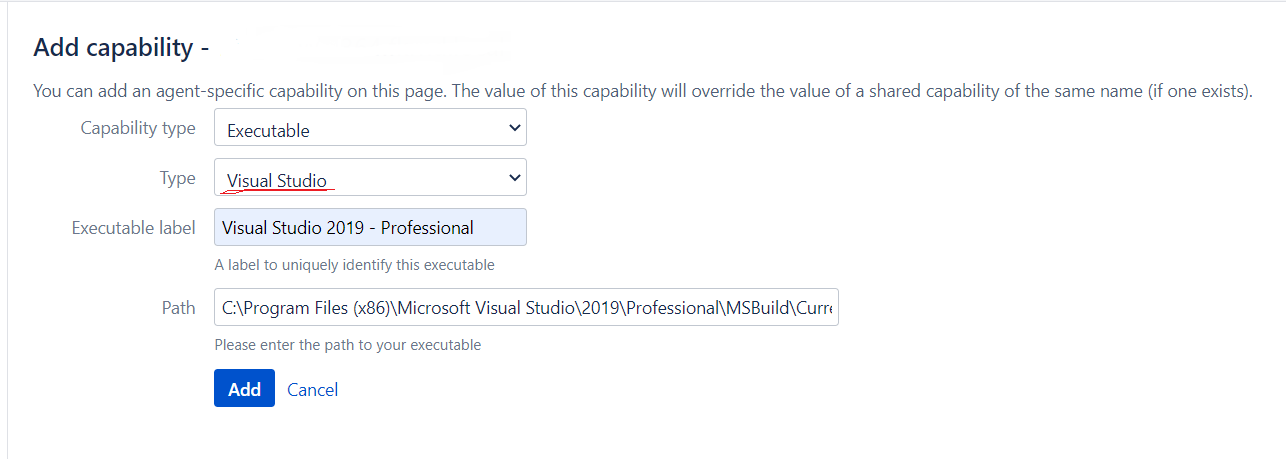Click hint 'A label to uniquely identify this executable'
This screenshot has width=1286, height=459.
coord(354,265)
